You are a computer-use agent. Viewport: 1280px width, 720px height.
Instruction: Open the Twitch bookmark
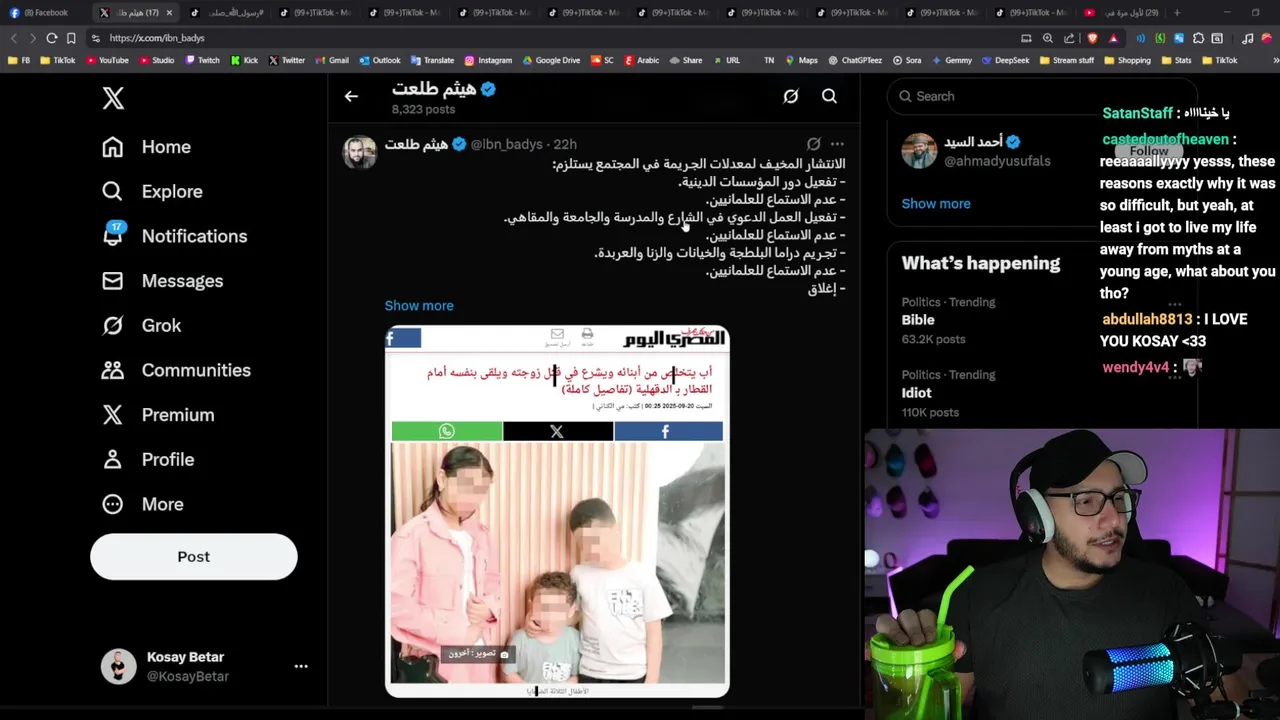(202, 60)
